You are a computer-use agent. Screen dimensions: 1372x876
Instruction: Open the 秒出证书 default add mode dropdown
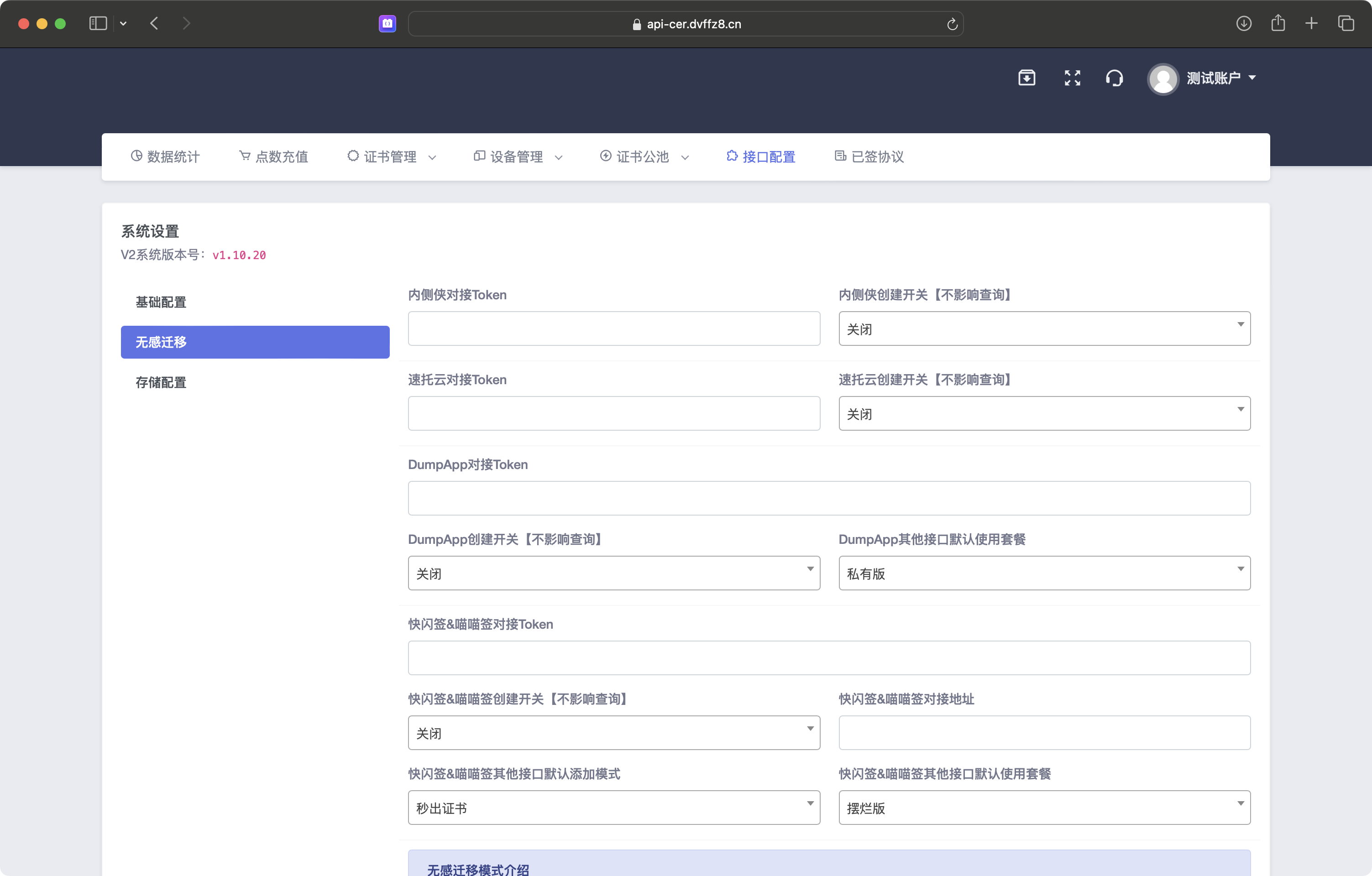pos(613,807)
